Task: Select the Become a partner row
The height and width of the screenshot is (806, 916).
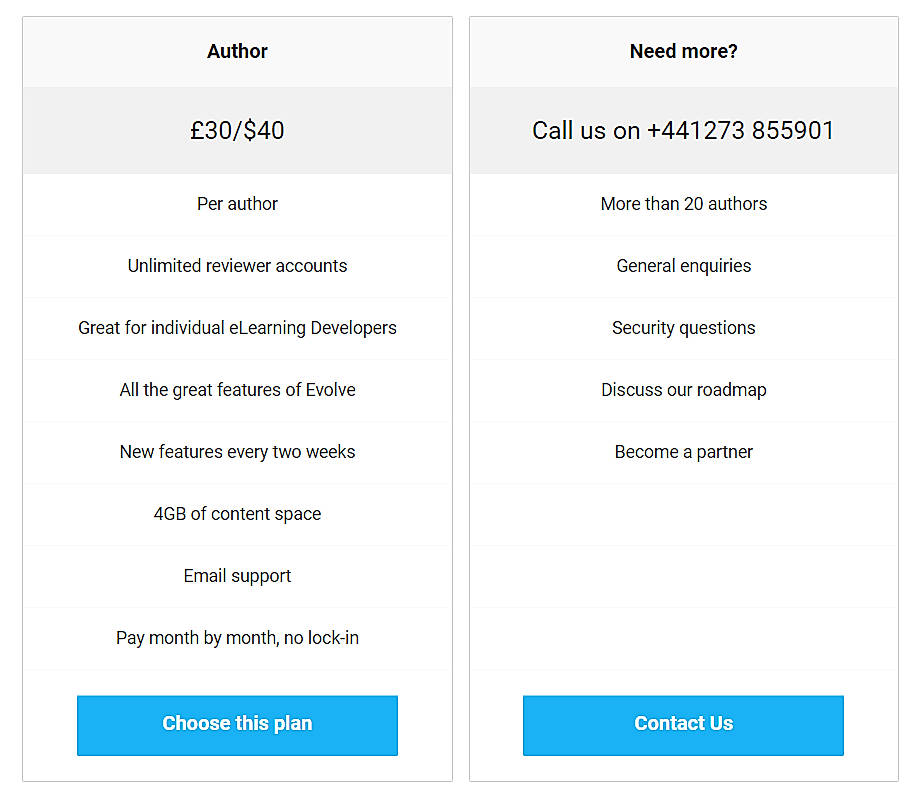Action: (683, 452)
